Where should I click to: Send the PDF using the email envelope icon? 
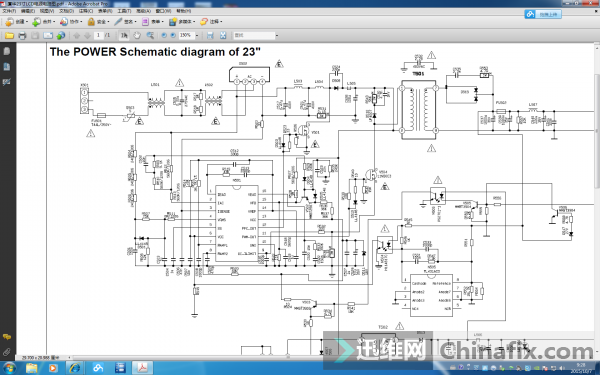tap(48, 36)
